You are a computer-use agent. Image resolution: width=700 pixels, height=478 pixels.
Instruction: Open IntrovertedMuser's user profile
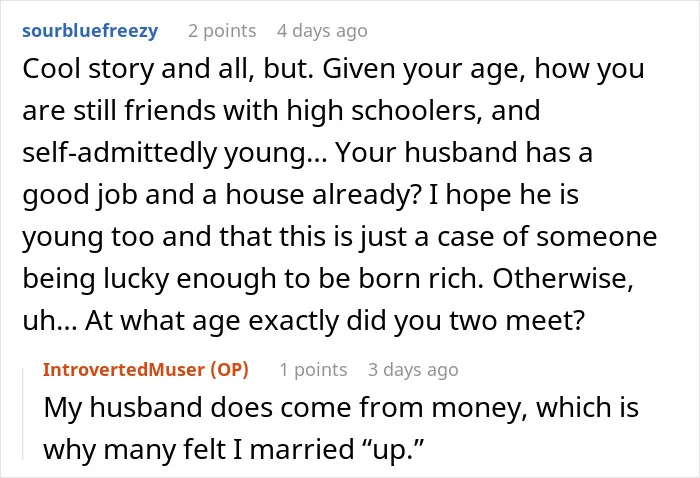124,370
